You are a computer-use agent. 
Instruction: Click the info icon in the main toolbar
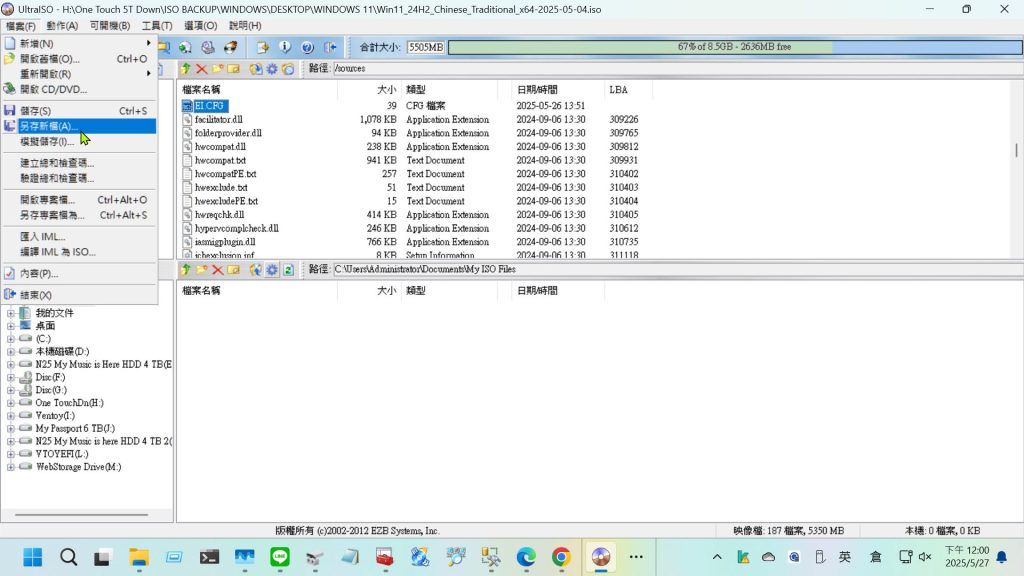pyautogui.click(x=285, y=47)
